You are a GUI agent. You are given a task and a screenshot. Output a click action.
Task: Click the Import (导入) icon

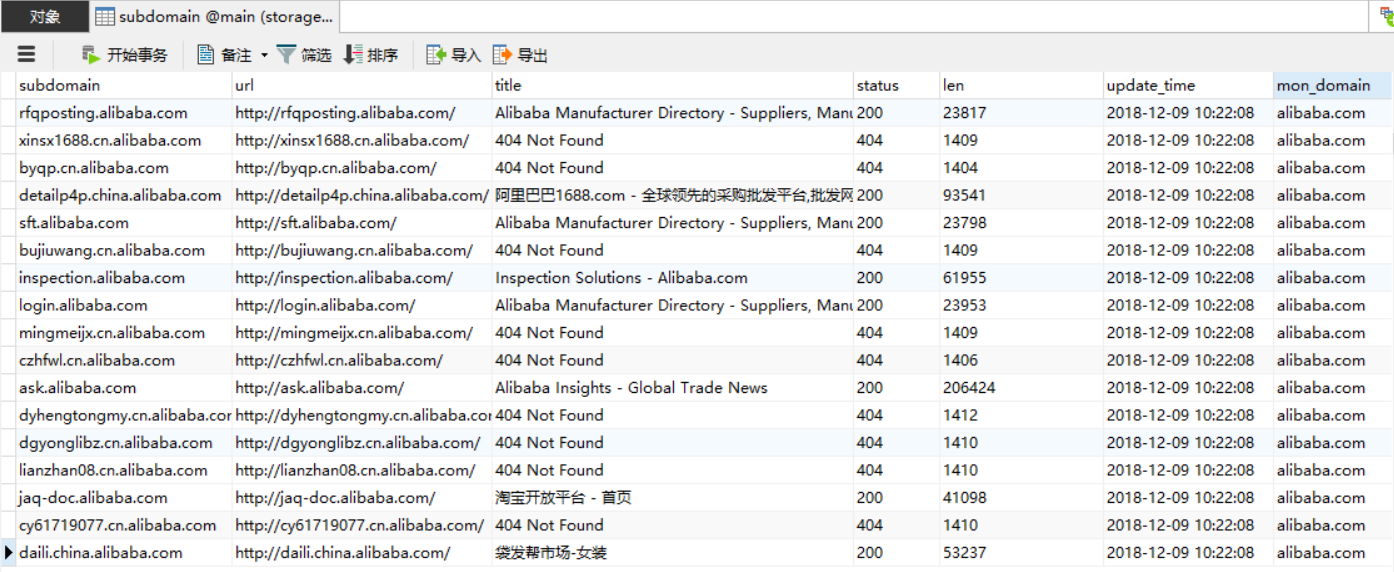point(436,55)
